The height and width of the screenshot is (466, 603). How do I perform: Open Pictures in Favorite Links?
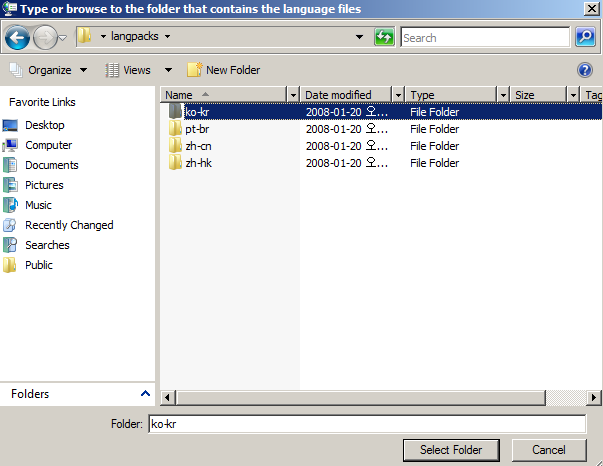tap(44, 185)
